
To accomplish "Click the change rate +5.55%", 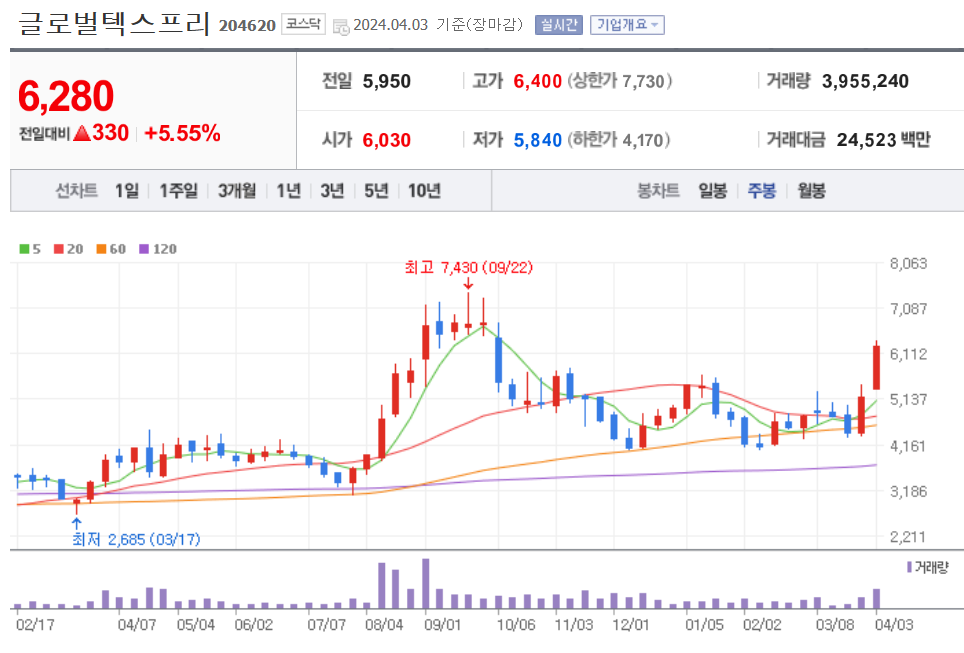I will click(x=182, y=133).
